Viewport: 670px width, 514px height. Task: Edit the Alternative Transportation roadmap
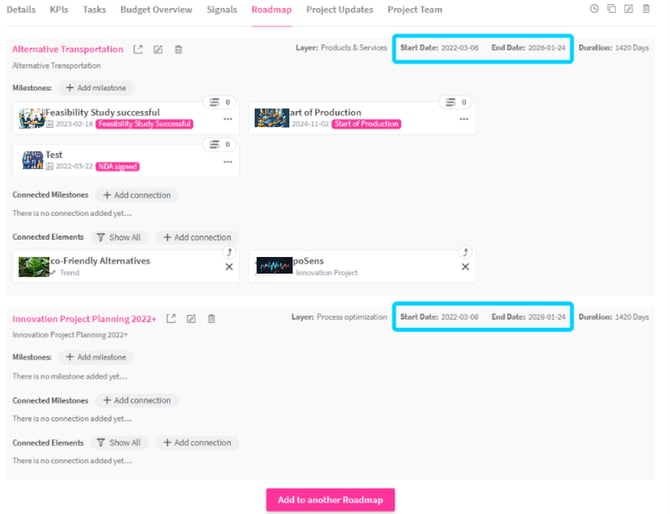click(x=158, y=50)
